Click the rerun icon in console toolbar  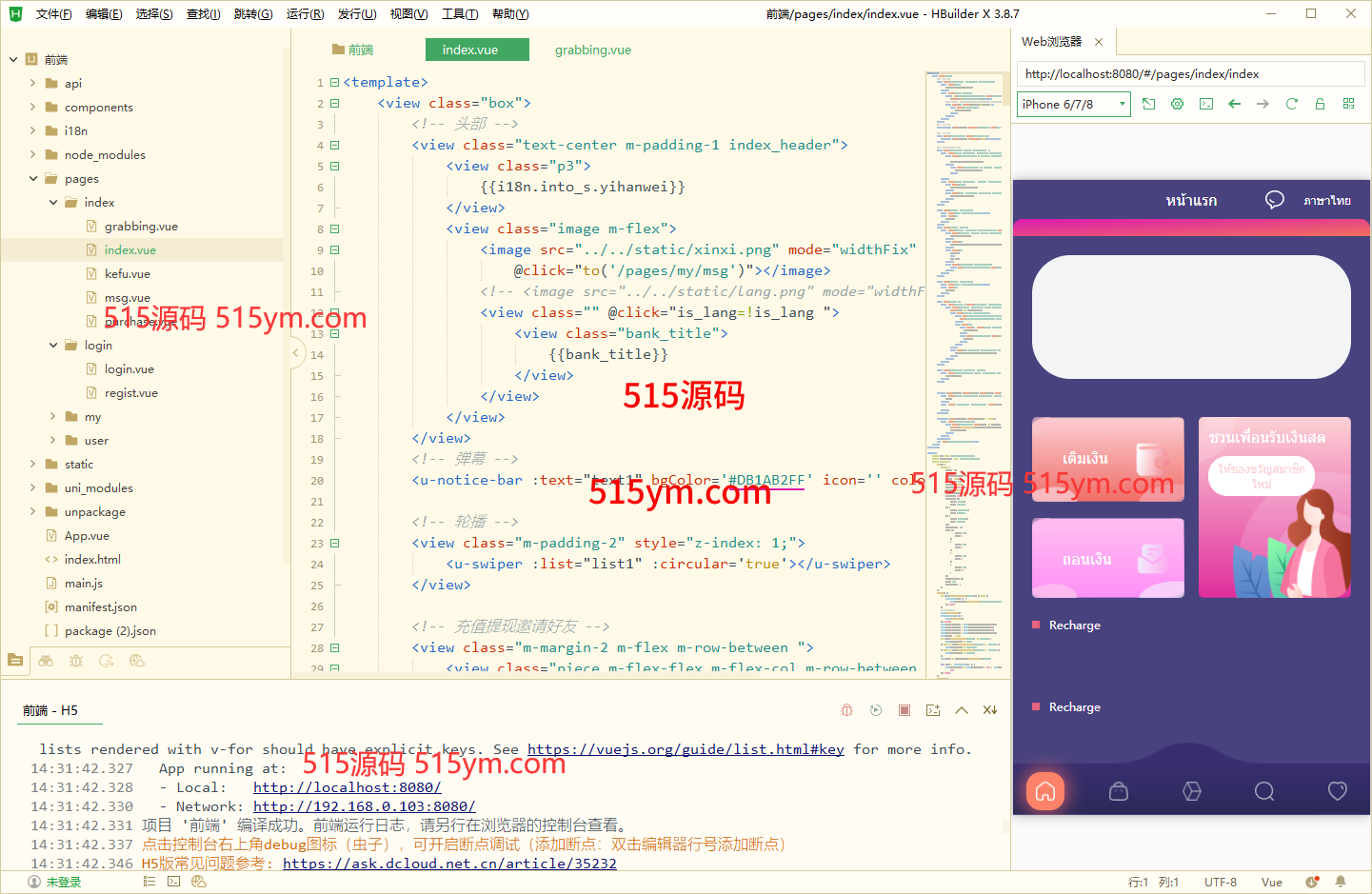pyautogui.click(x=876, y=710)
